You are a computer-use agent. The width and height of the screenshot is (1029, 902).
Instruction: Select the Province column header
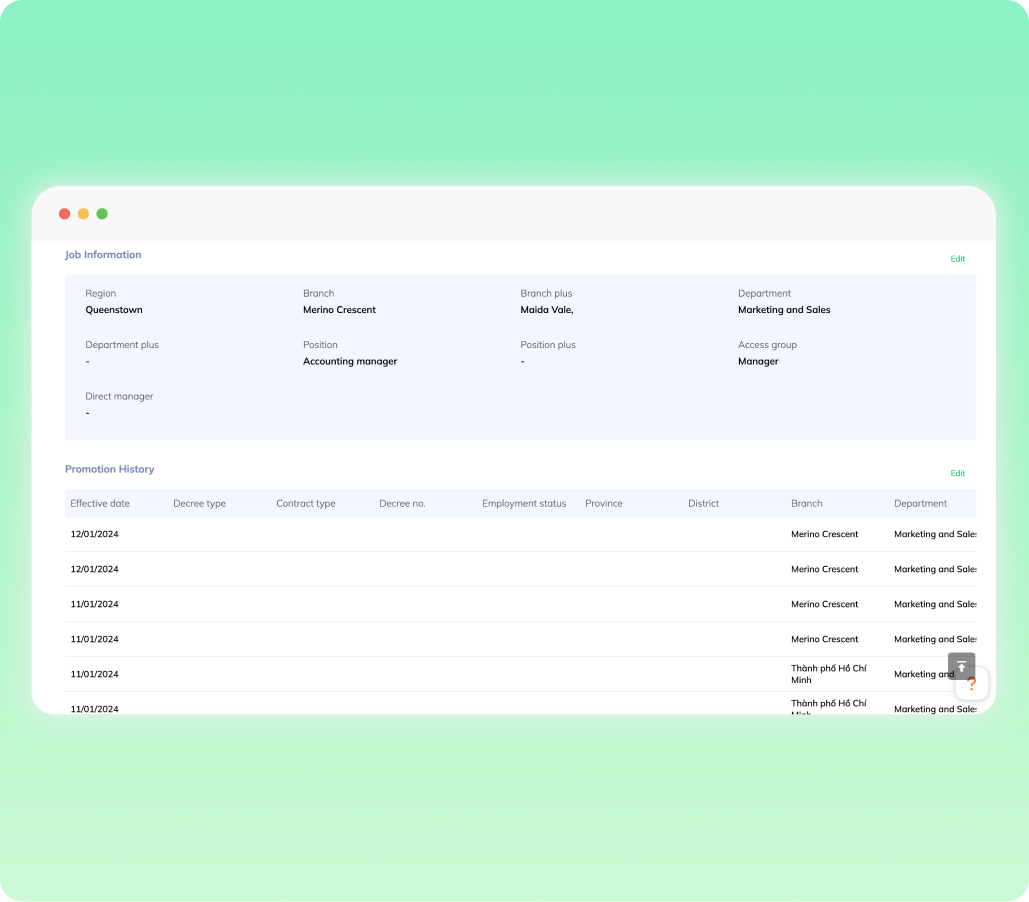pos(604,504)
